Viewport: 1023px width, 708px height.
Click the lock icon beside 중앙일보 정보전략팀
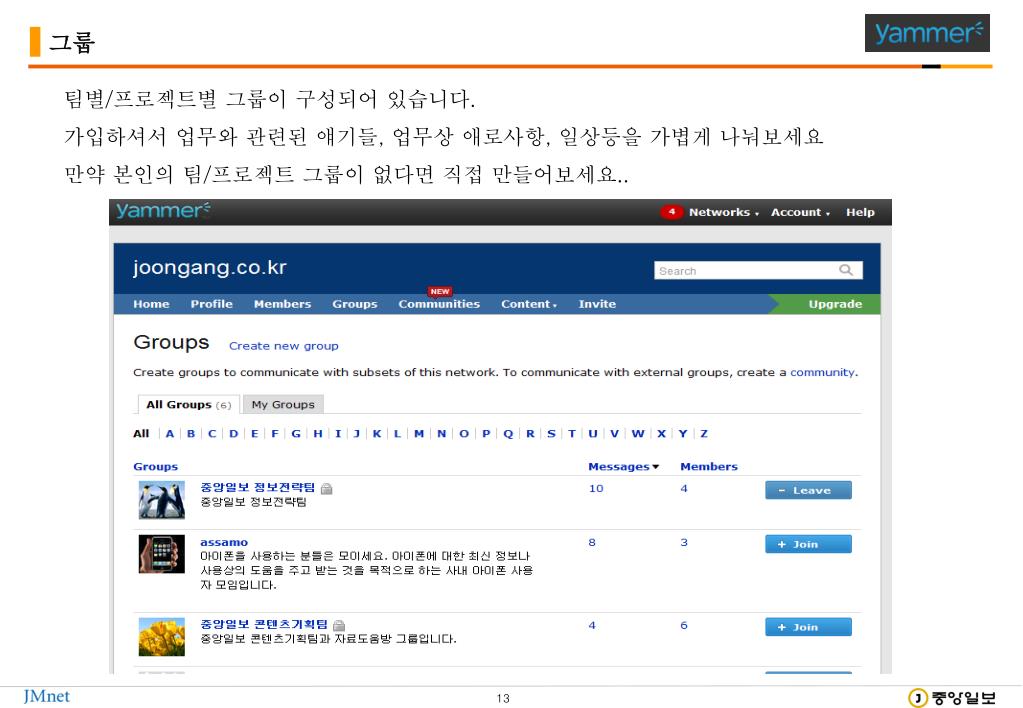click(x=327, y=489)
